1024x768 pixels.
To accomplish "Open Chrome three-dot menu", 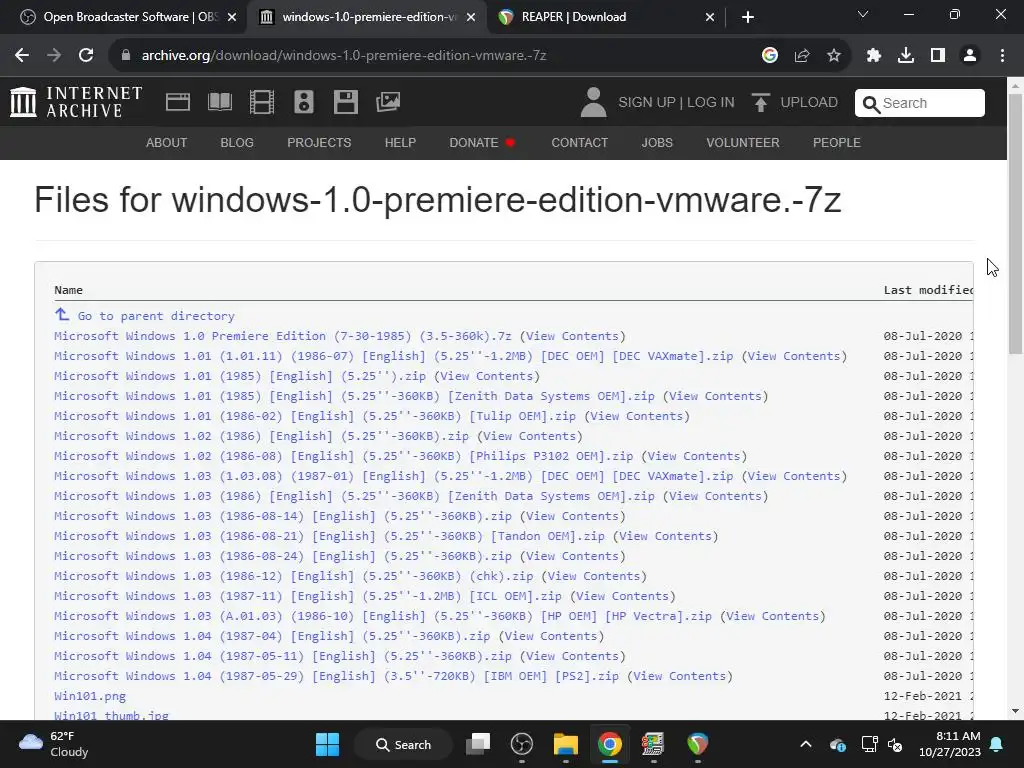I will pos(1002,56).
